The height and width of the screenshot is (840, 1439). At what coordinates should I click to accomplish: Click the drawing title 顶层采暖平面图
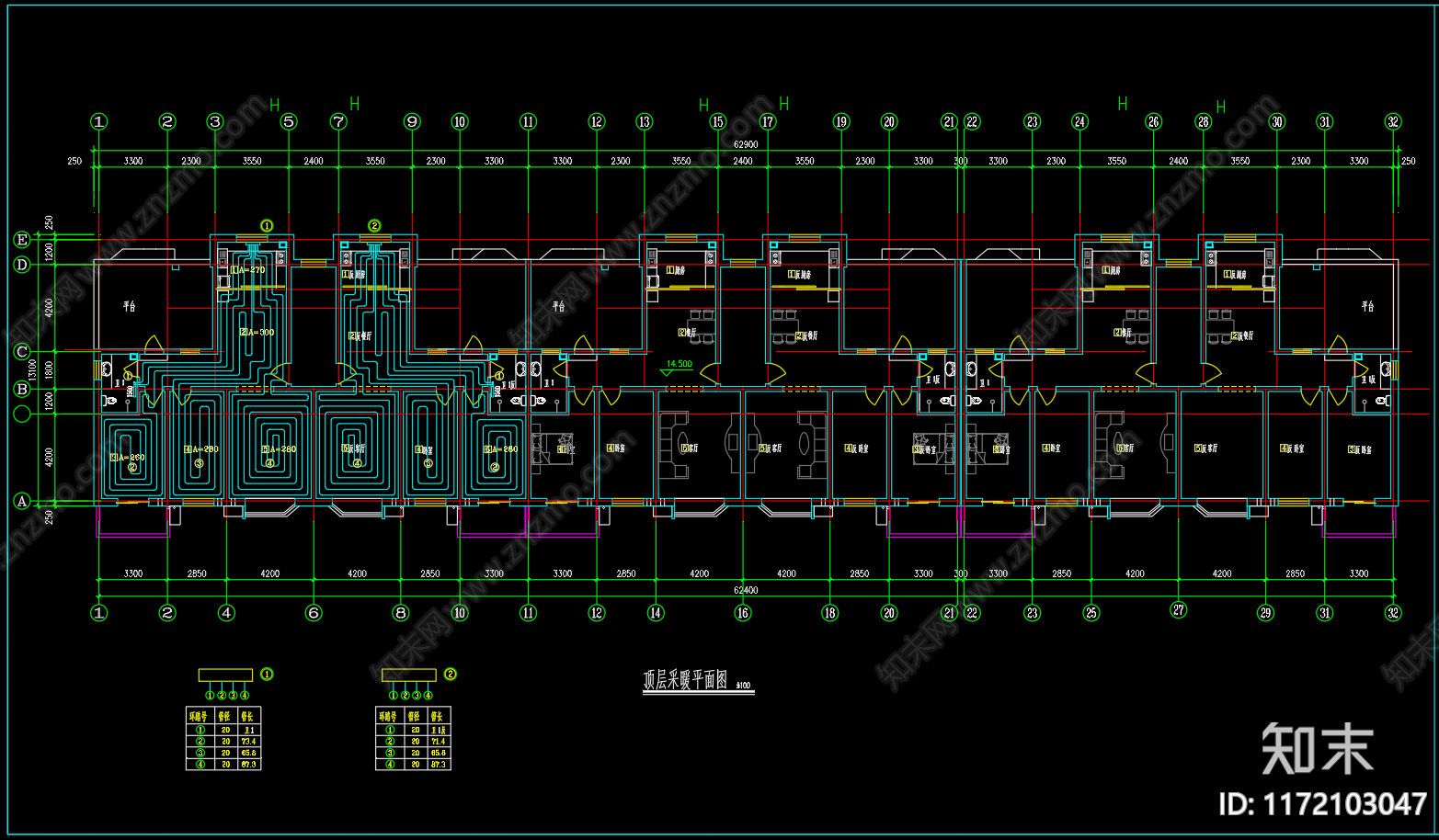coord(685,679)
